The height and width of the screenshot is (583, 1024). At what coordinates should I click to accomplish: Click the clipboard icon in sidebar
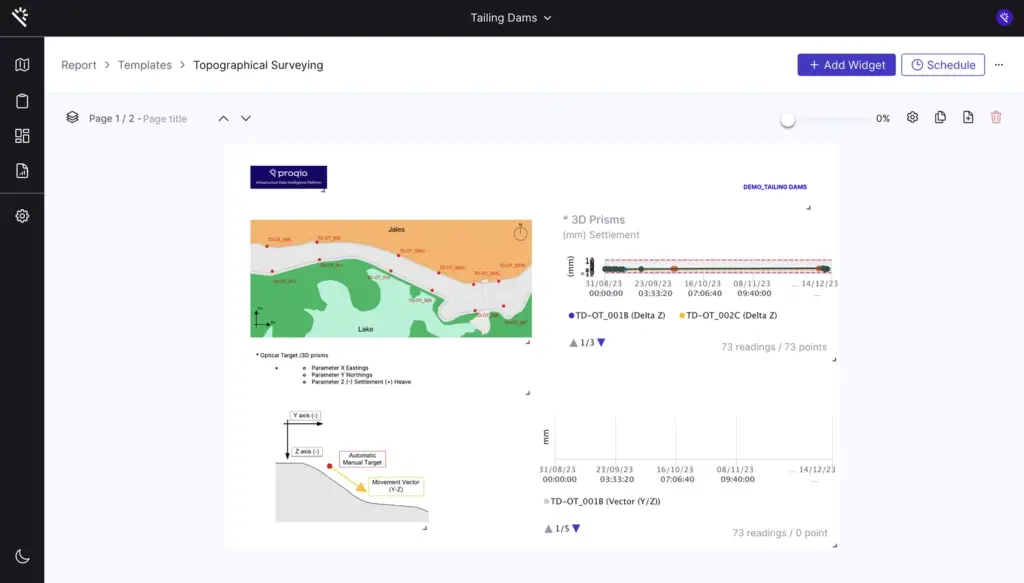pyautogui.click(x=22, y=101)
